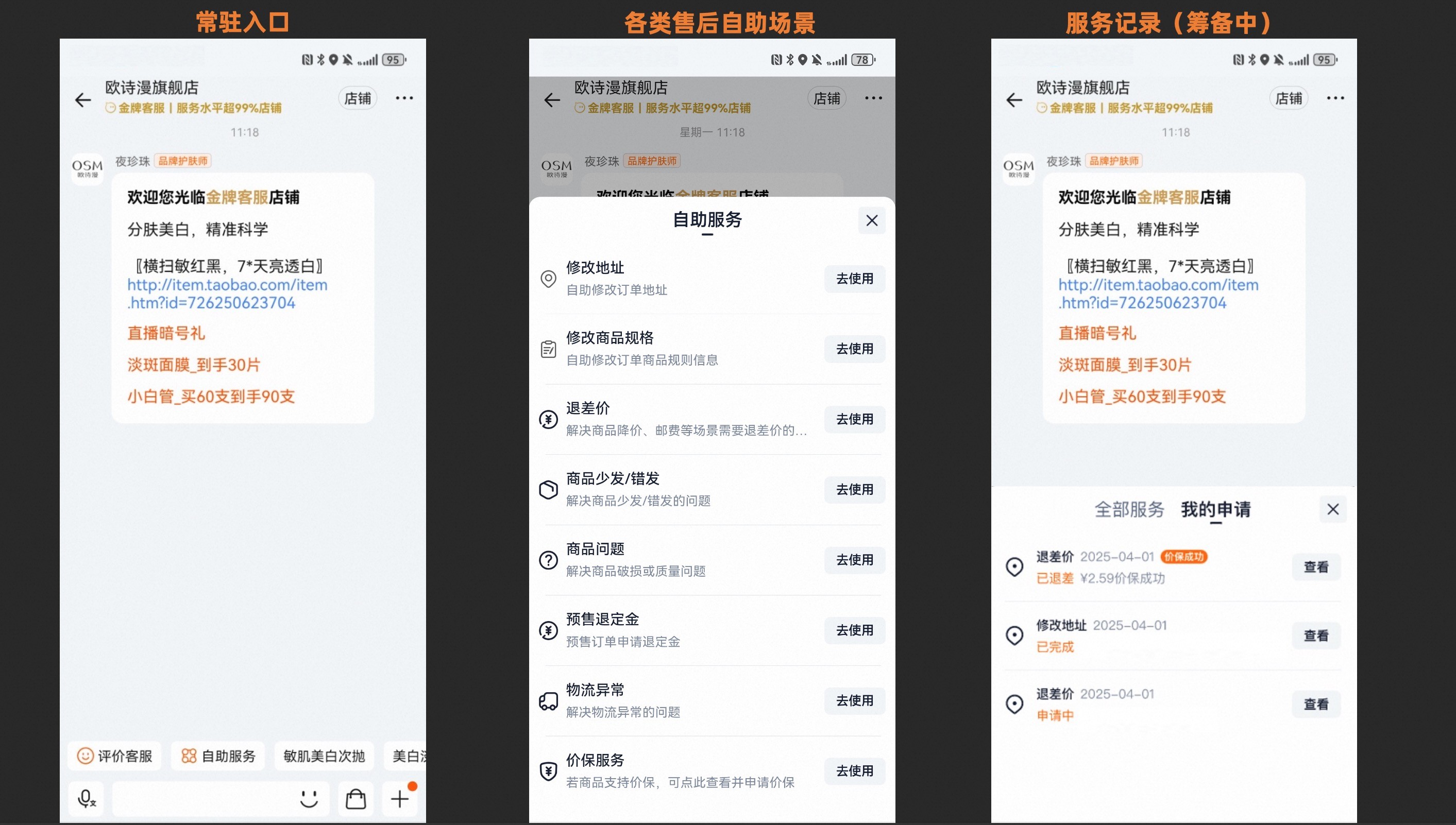Screen dimensions: 1456x825
Task: Tap 去使用 for 价保服务
Action: tap(854, 770)
